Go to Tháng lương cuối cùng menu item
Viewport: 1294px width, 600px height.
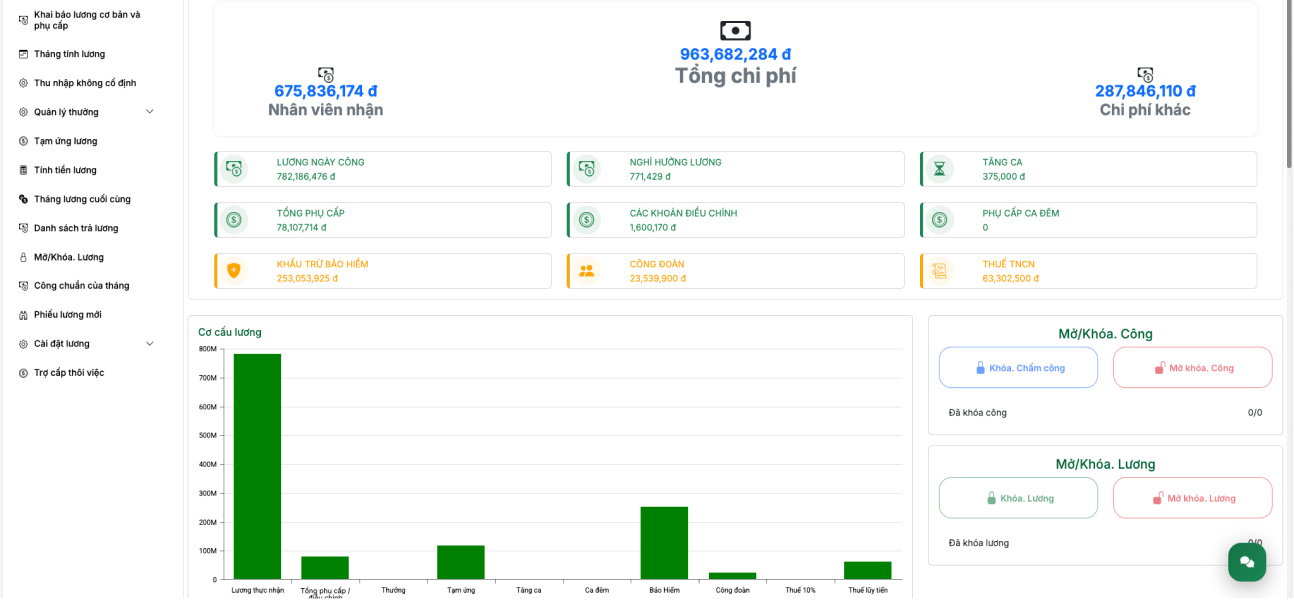coord(82,199)
